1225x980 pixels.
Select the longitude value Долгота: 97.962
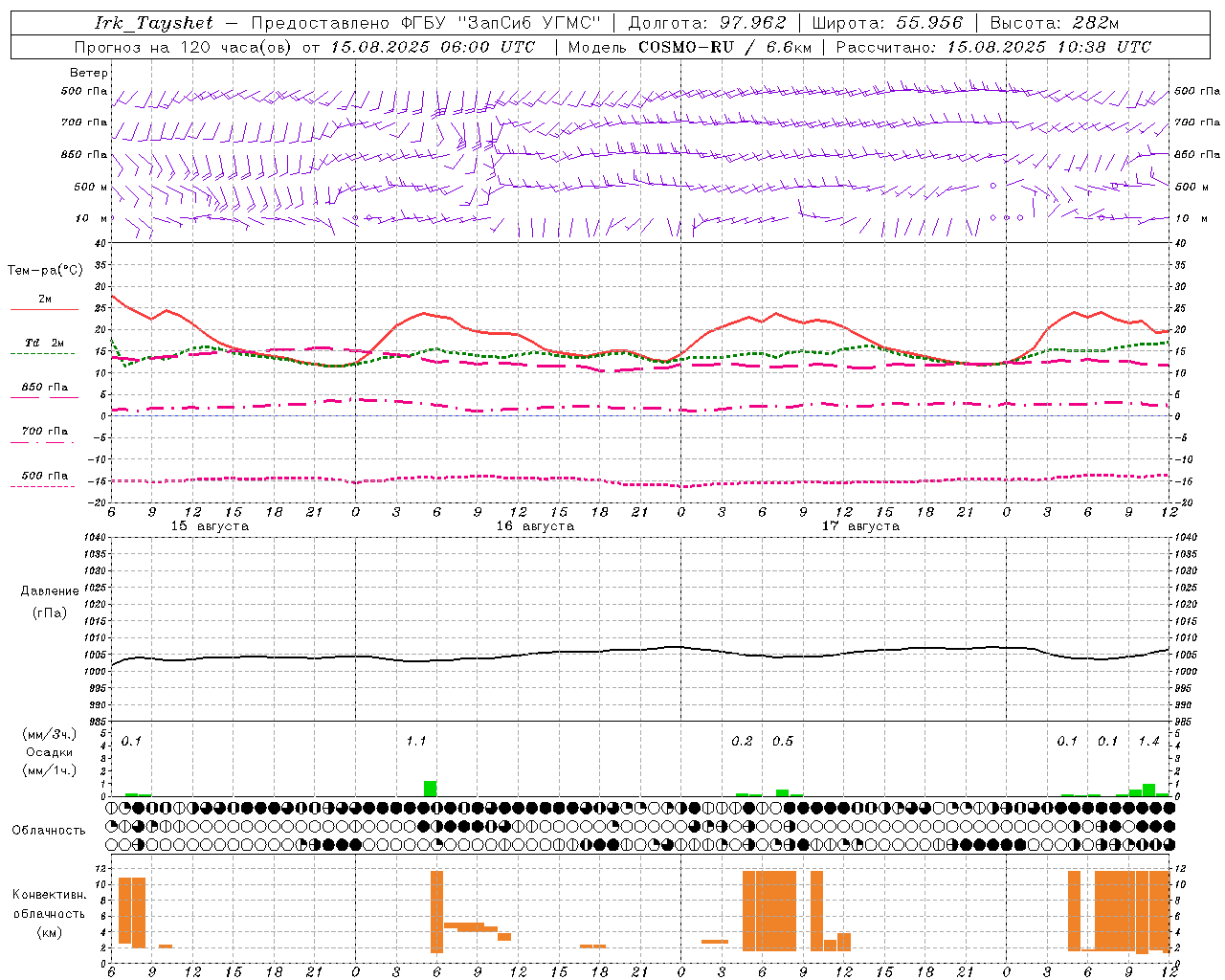tap(706, 23)
